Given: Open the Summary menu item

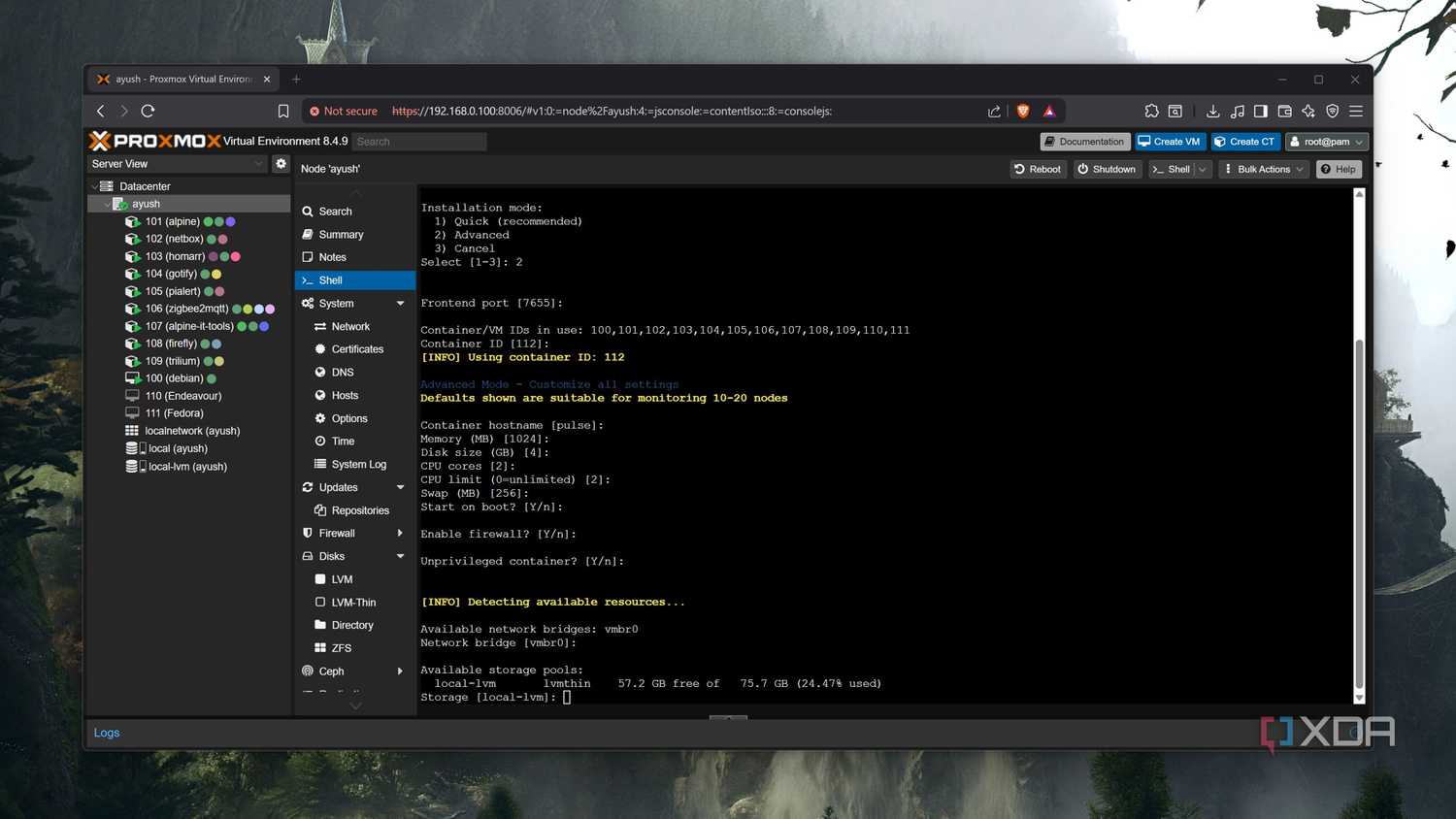Looking at the screenshot, I should coord(355,235).
